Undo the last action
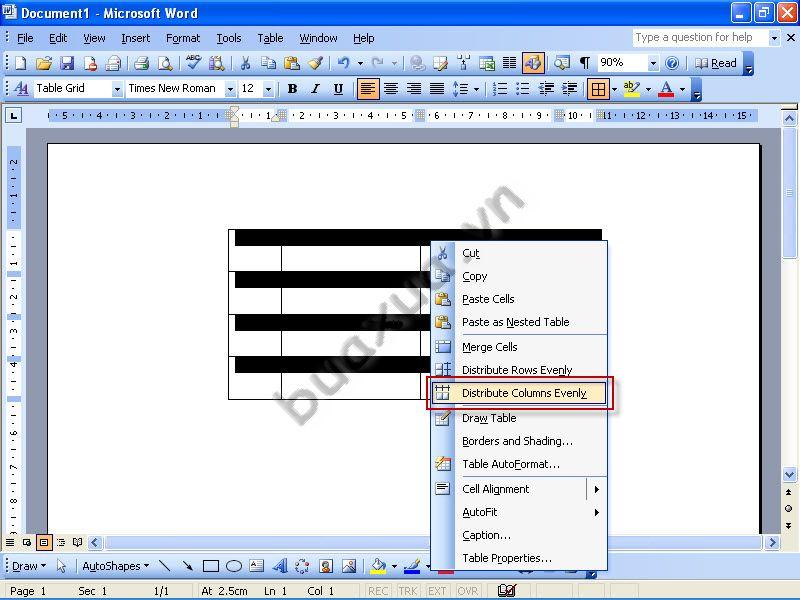Viewport: 800px width, 600px height. 344,63
